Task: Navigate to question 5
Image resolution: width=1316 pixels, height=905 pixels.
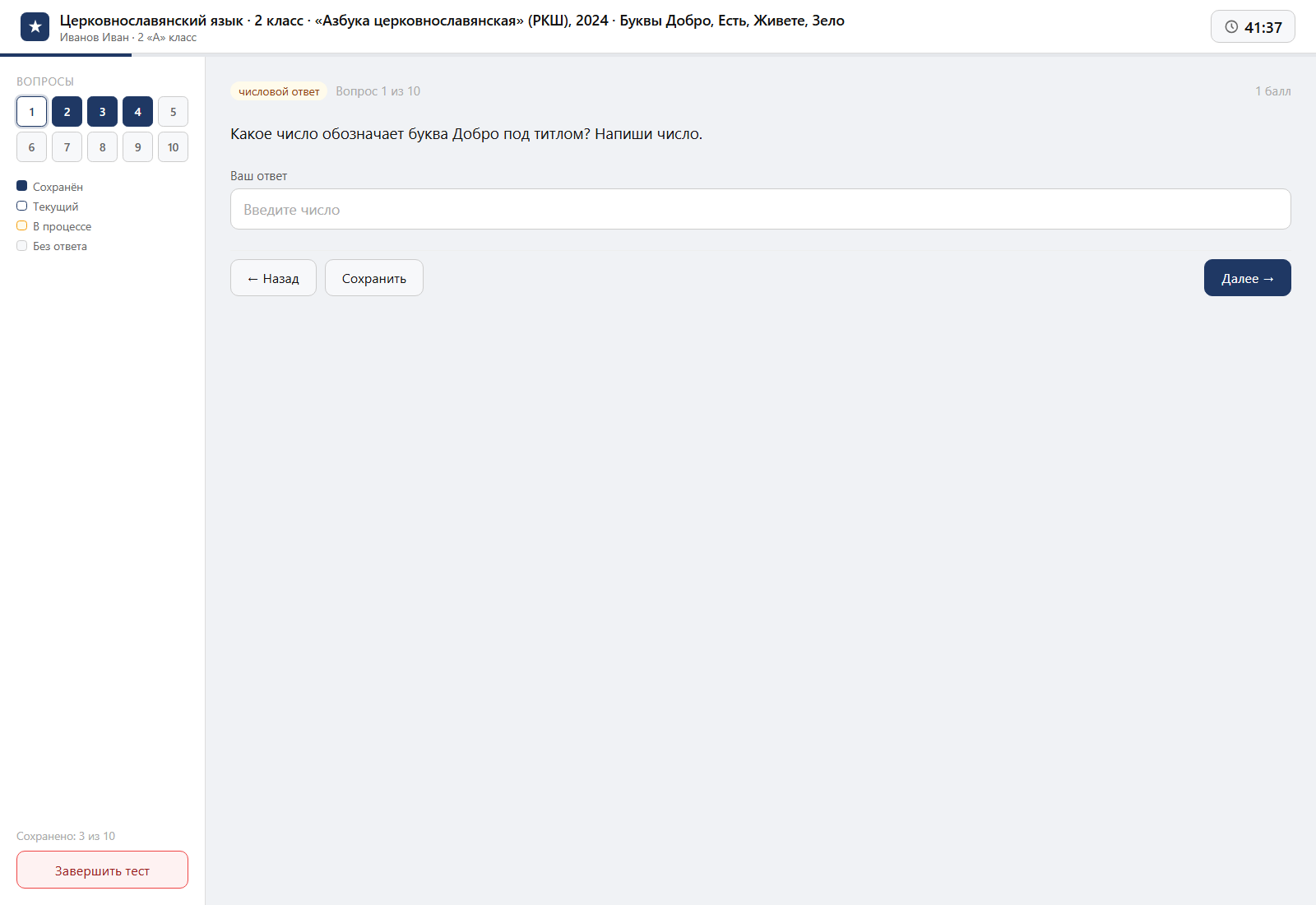Action: (x=173, y=112)
